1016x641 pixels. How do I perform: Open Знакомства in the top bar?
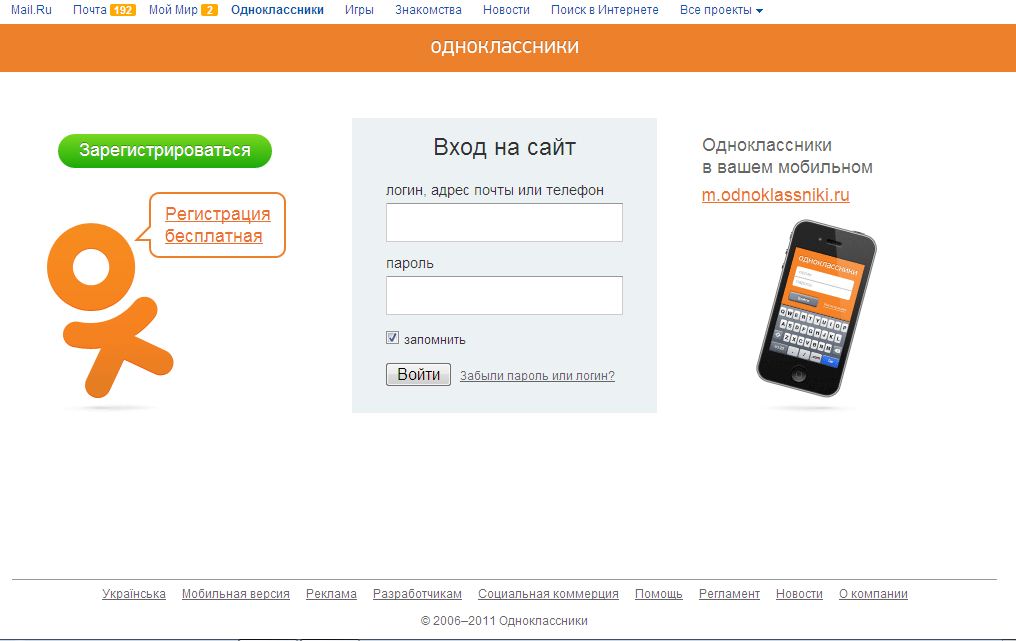[x=428, y=10]
